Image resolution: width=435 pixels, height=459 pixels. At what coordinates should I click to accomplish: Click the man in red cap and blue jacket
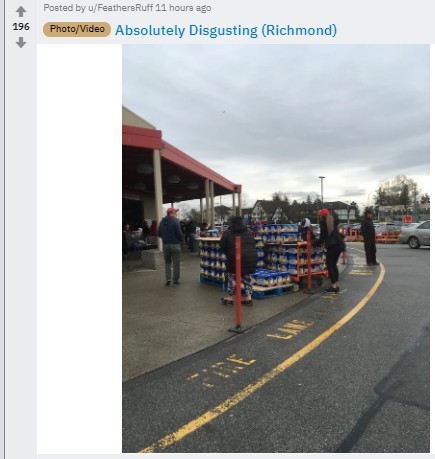coord(171,246)
